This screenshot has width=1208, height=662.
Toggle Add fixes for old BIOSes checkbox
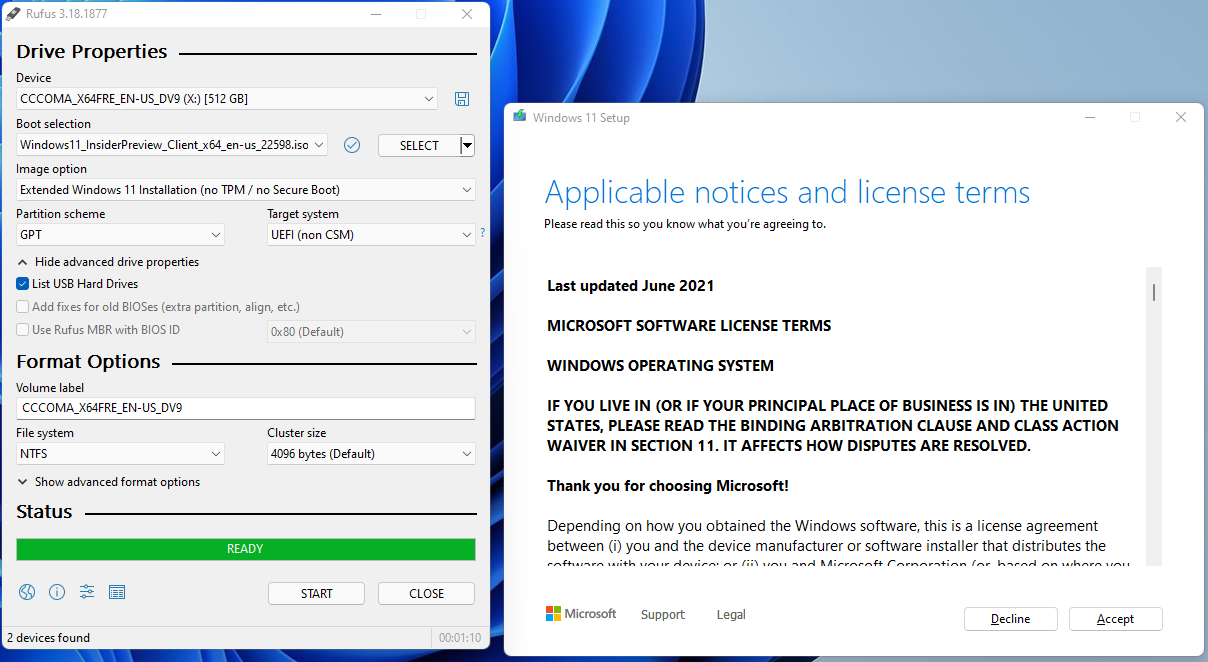pyautogui.click(x=23, y=307)
